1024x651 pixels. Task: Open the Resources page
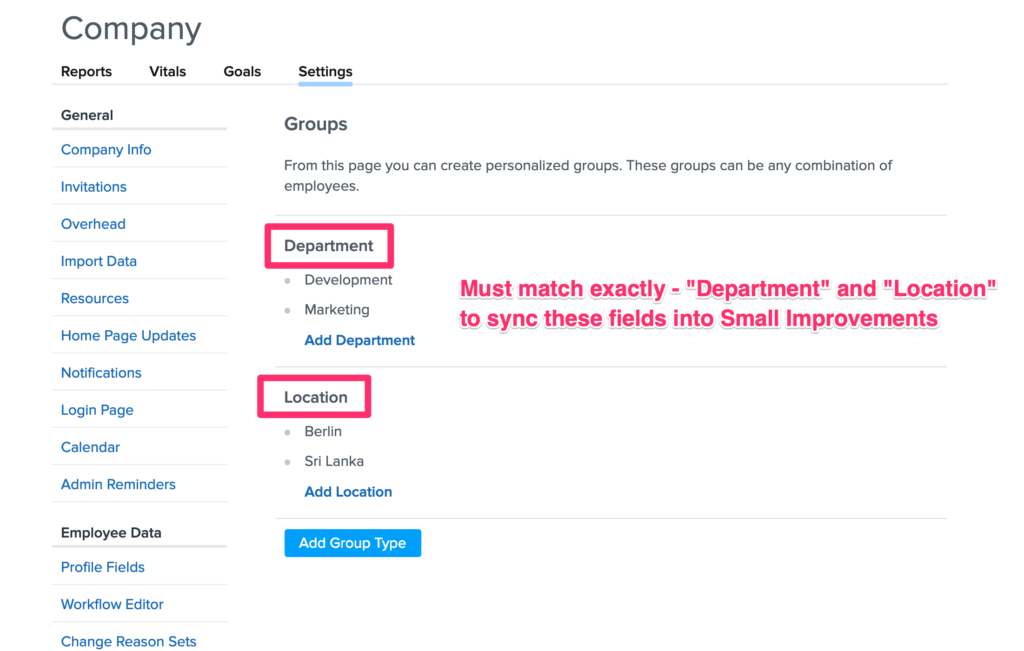(94, 298)
